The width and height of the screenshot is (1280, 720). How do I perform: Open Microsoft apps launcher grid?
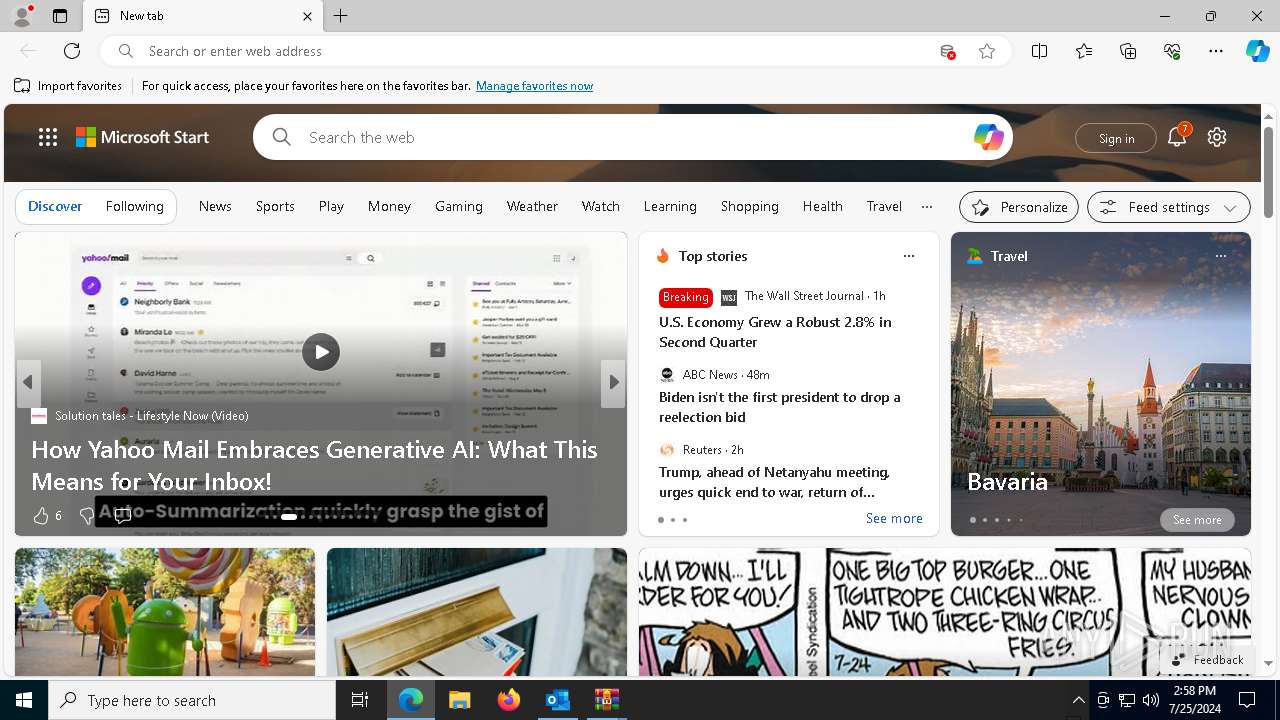pyautogui.click(x=48, y=137)
